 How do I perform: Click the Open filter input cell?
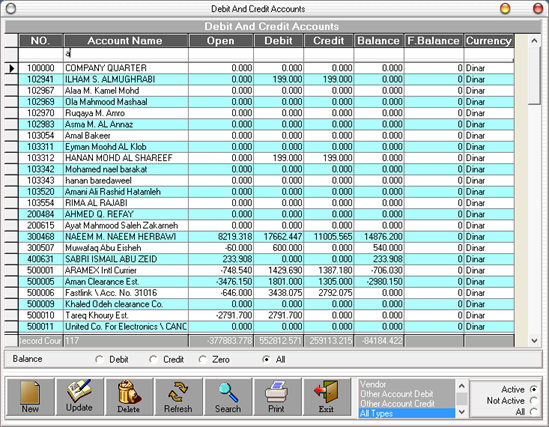tap(221, 54)
